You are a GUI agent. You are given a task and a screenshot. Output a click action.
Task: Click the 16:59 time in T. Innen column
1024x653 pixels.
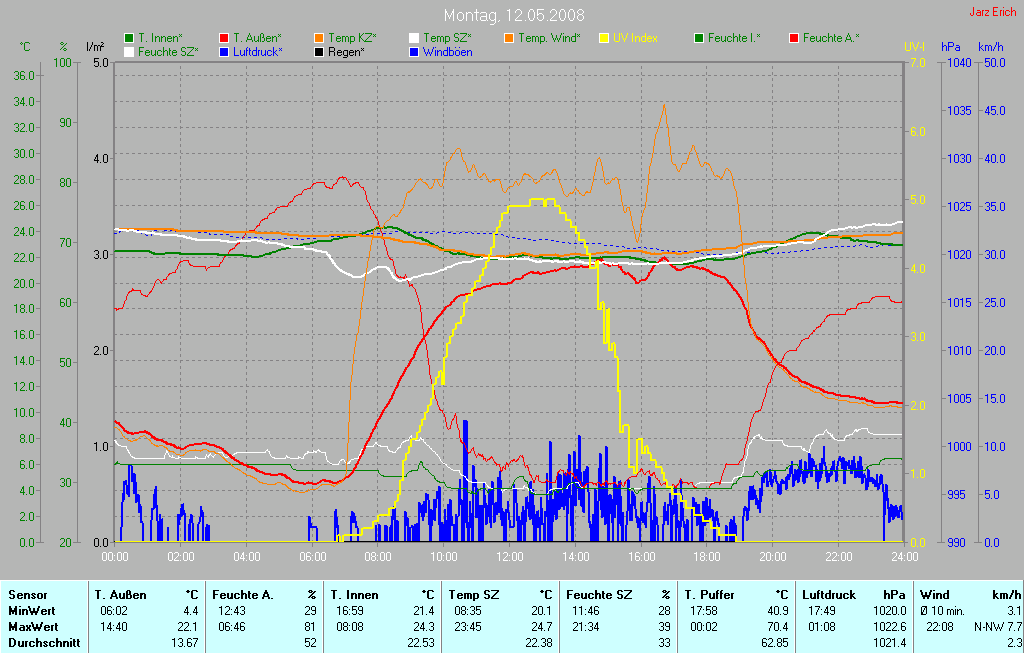tap(349, 611)
